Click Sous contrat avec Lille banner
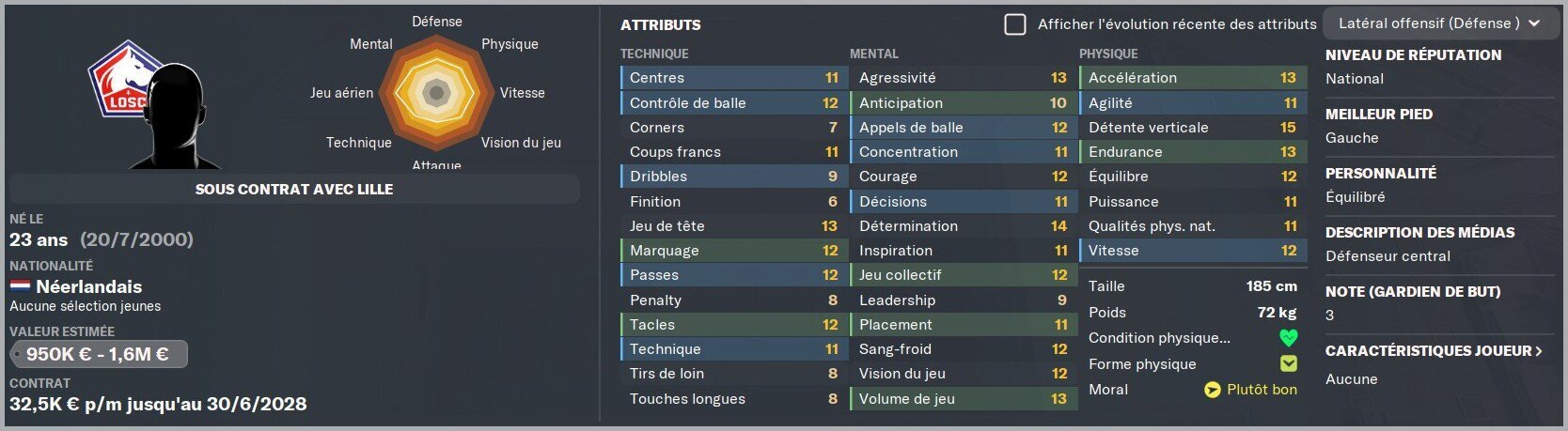 (294, 189)
